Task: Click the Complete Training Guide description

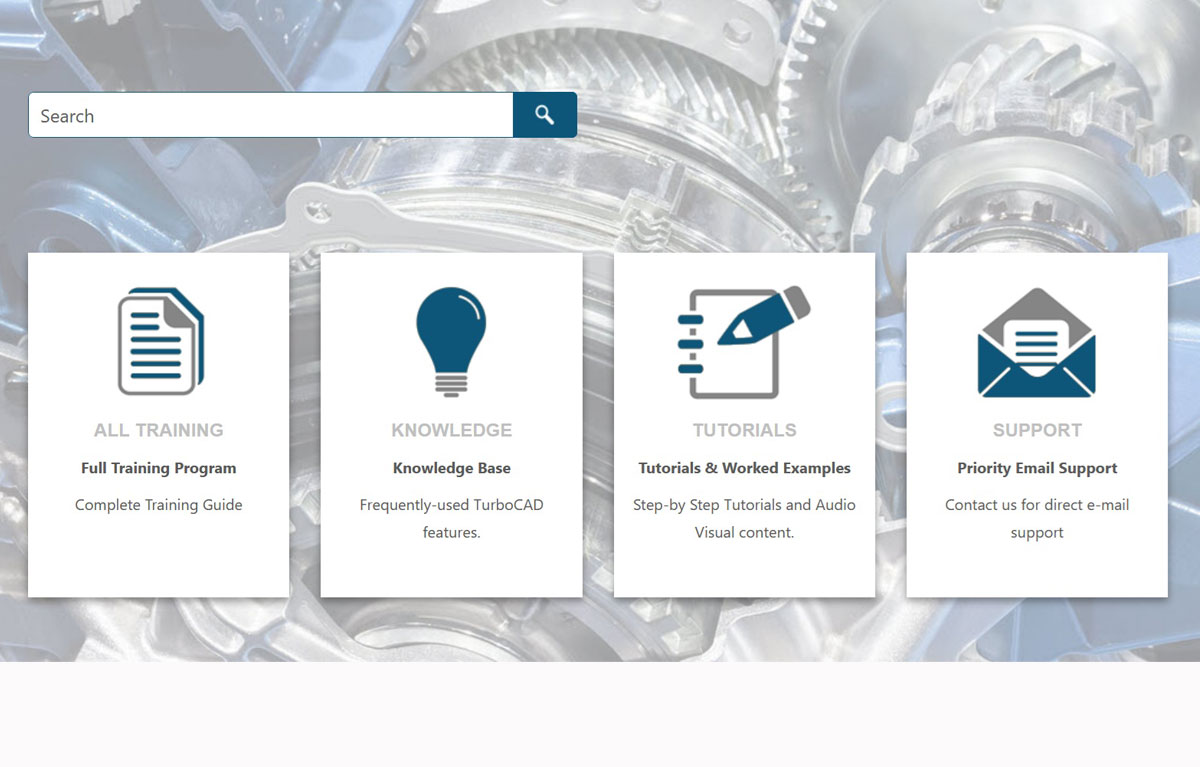Action: (159, 505)
